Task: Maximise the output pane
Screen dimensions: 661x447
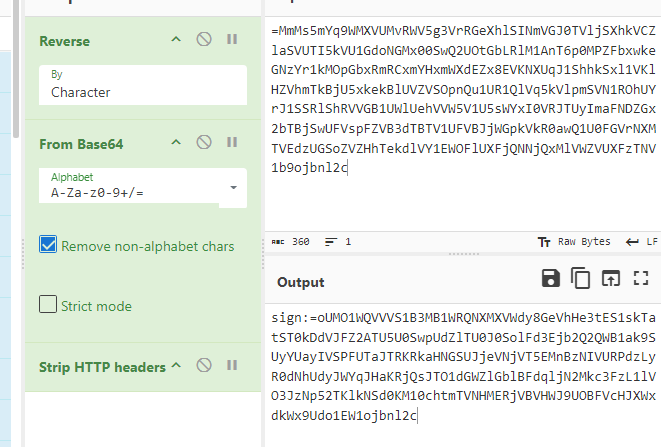Action: click(641, 279)
